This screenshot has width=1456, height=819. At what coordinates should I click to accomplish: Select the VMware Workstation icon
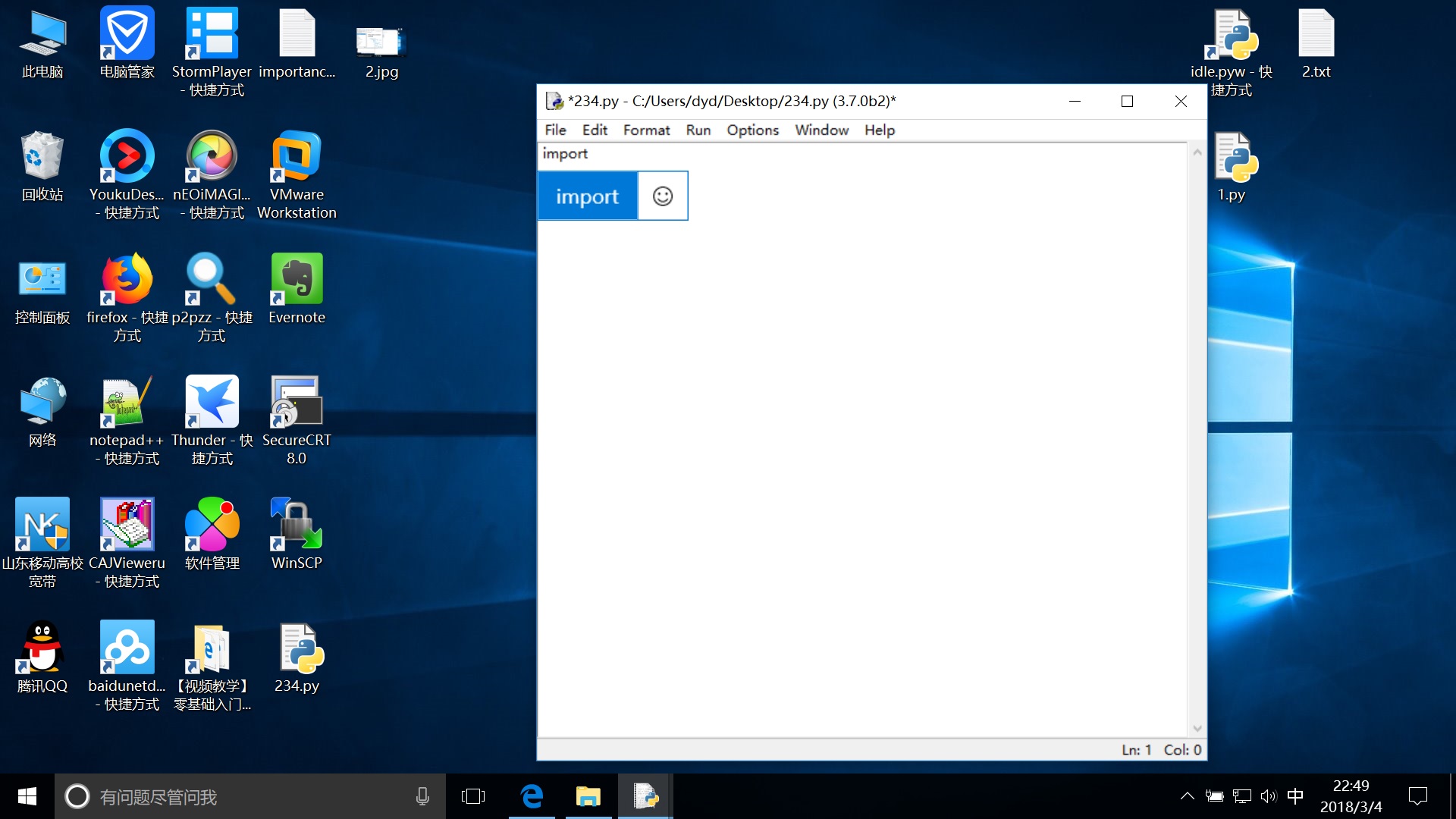(x=297, y=174)
